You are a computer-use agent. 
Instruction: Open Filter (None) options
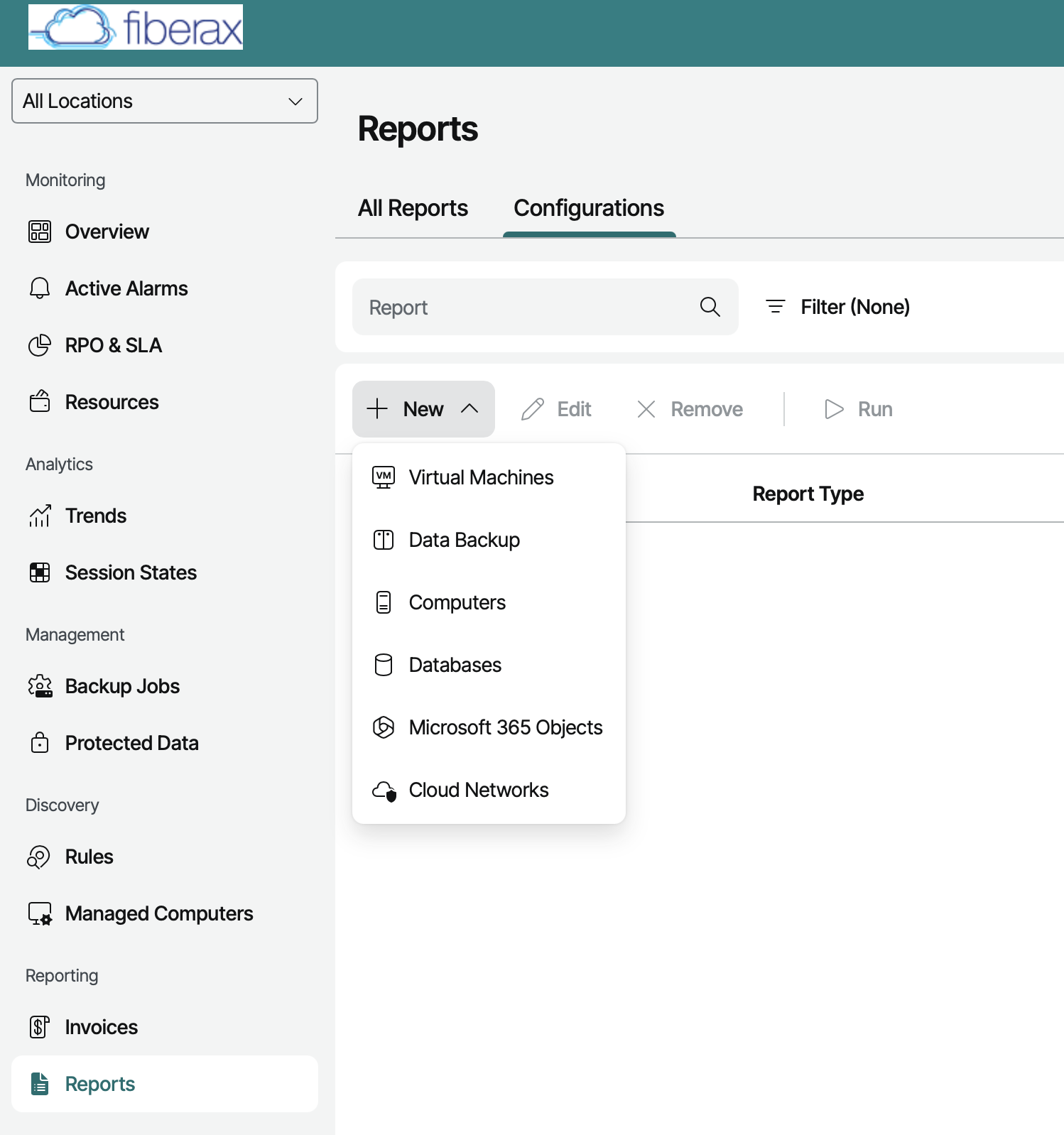pos(838,307)
